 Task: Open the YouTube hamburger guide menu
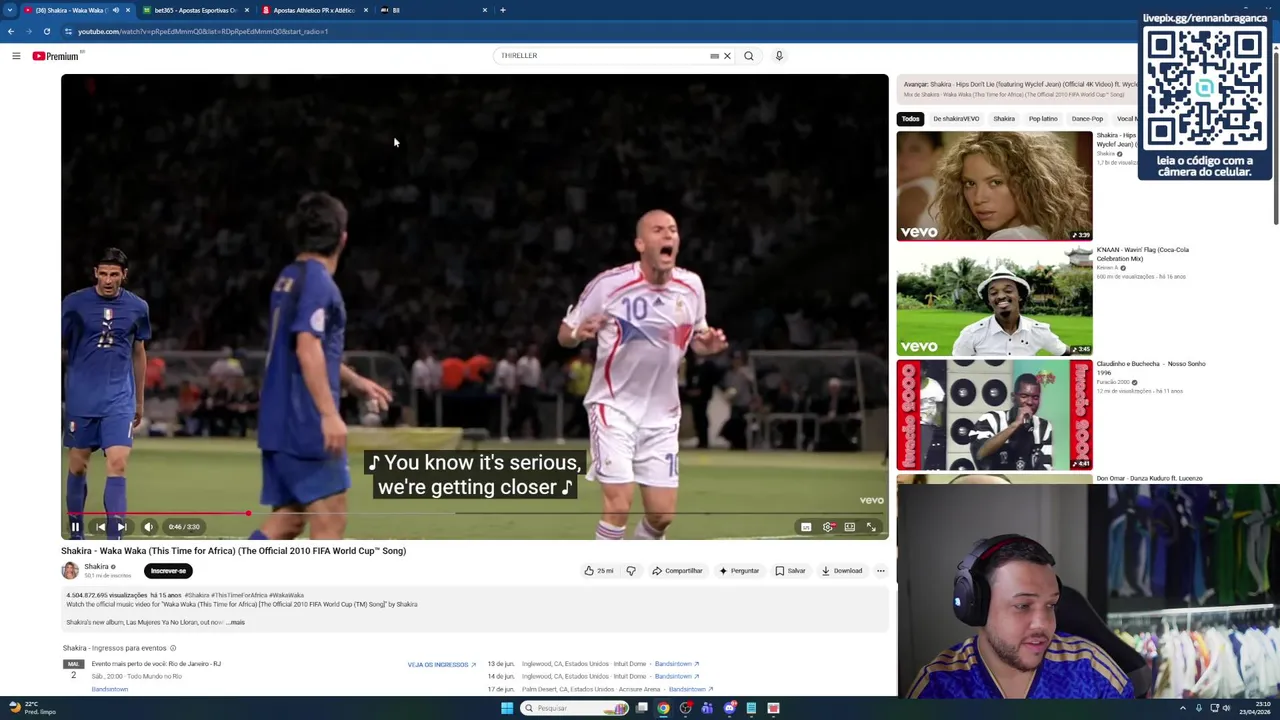click(x=16, y=56)
